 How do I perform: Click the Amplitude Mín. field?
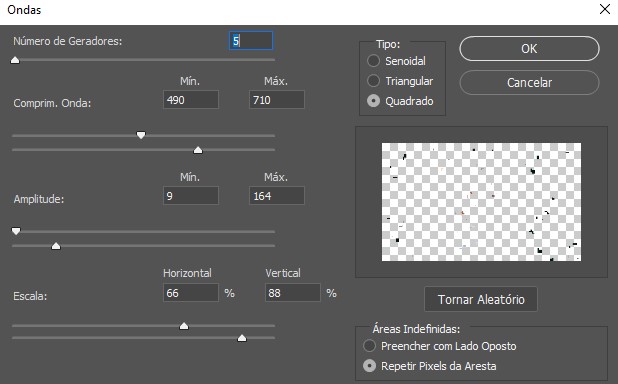[x=191, y=196]
